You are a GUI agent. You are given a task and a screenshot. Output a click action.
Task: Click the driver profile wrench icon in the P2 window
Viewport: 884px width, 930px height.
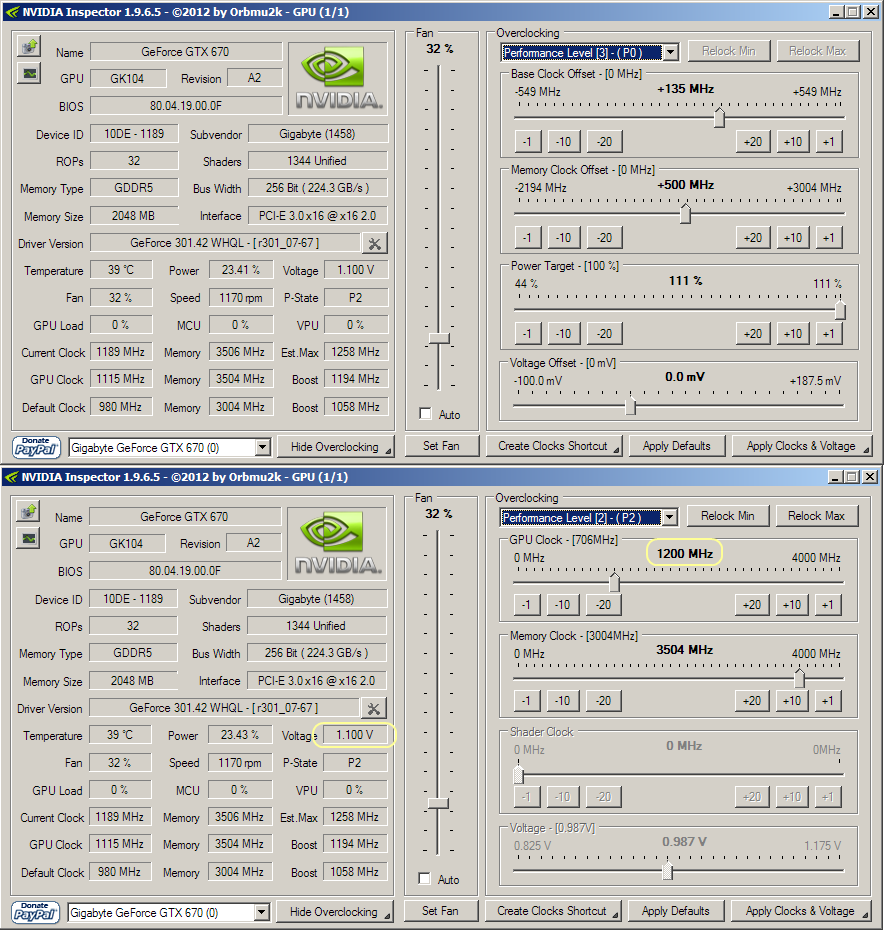pyautogui.click(x=374, y=708)
